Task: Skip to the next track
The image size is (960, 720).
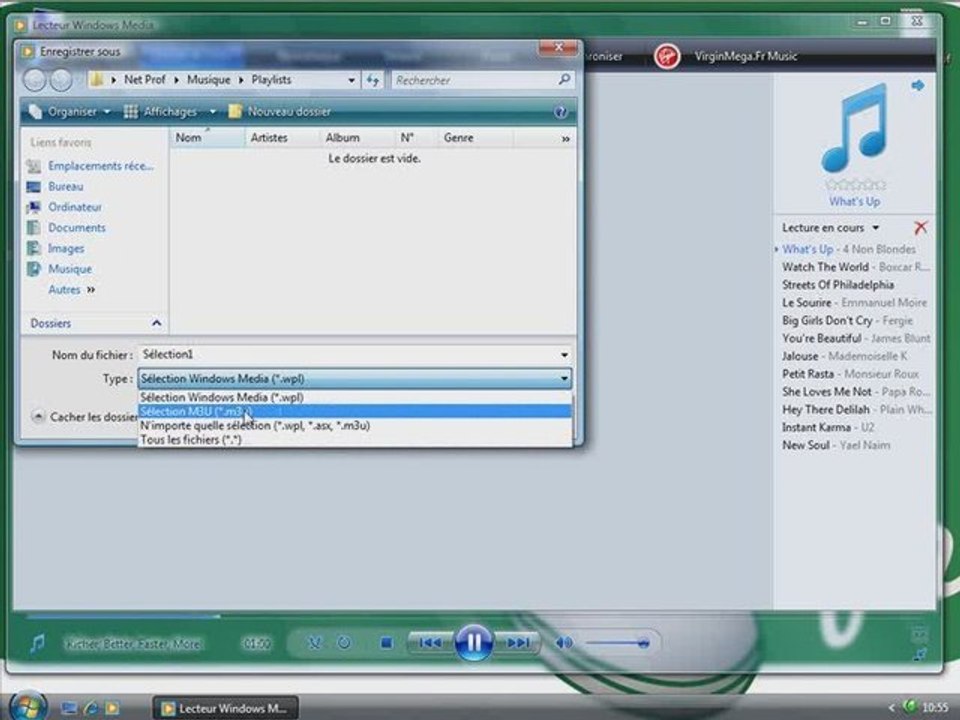Action: click(x=517, y=642)
